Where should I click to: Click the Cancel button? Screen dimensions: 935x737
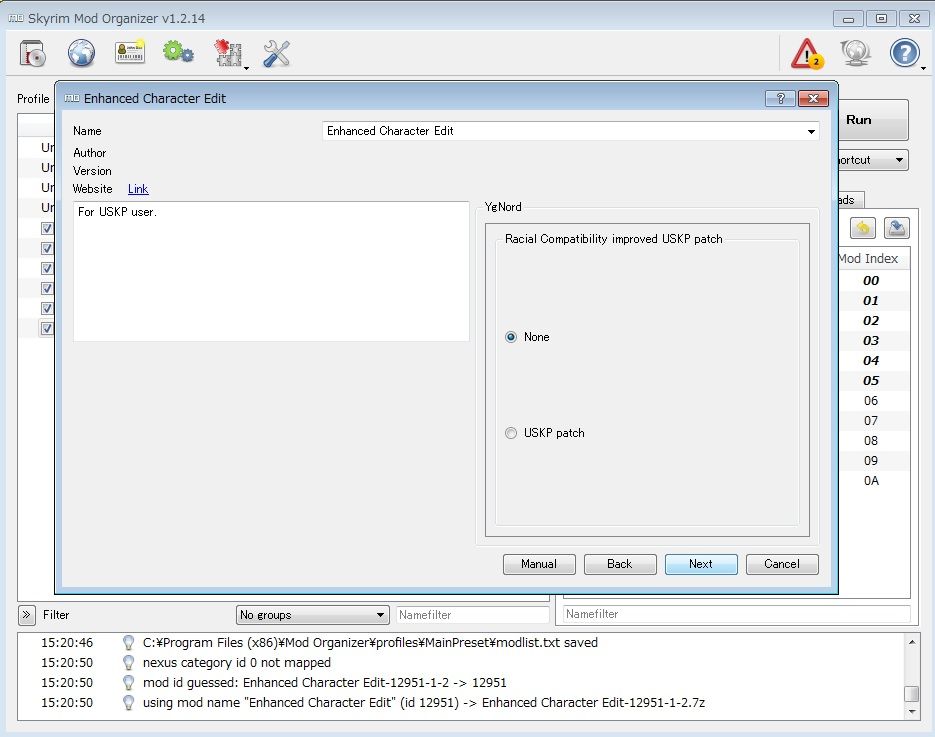coord(782,564)
